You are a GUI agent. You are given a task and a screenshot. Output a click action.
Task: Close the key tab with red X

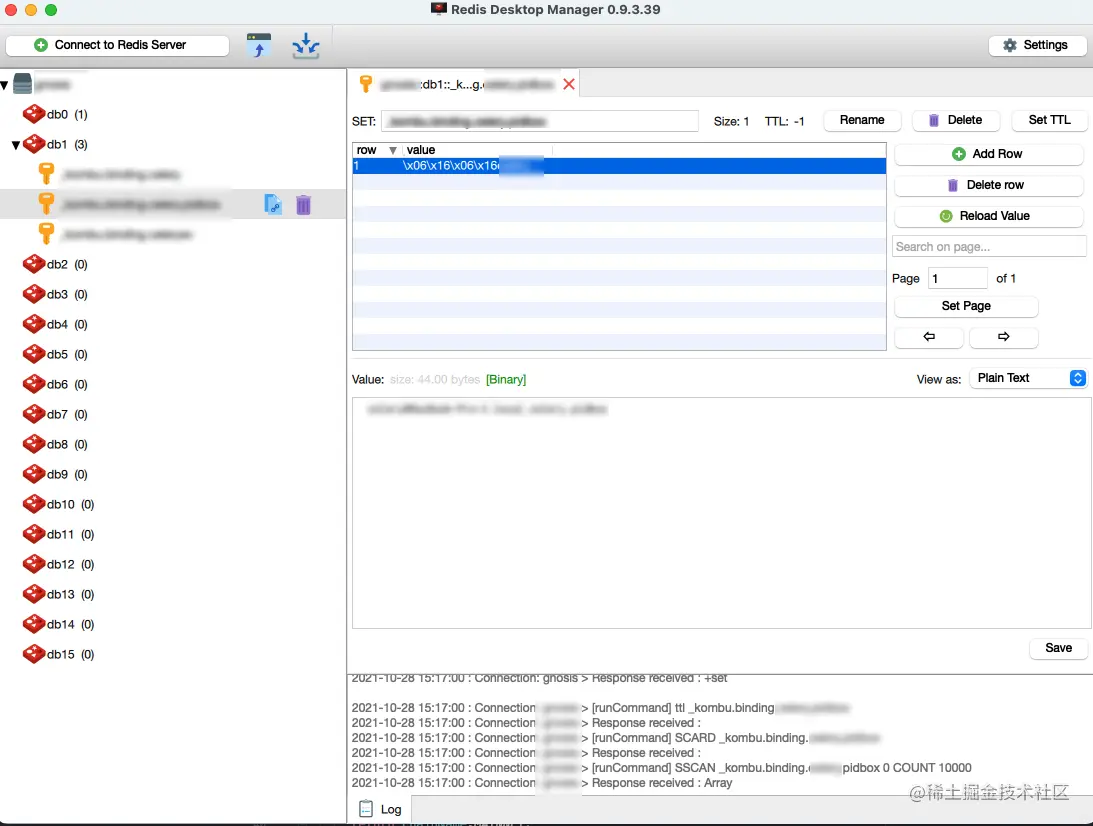pos(569,84)
